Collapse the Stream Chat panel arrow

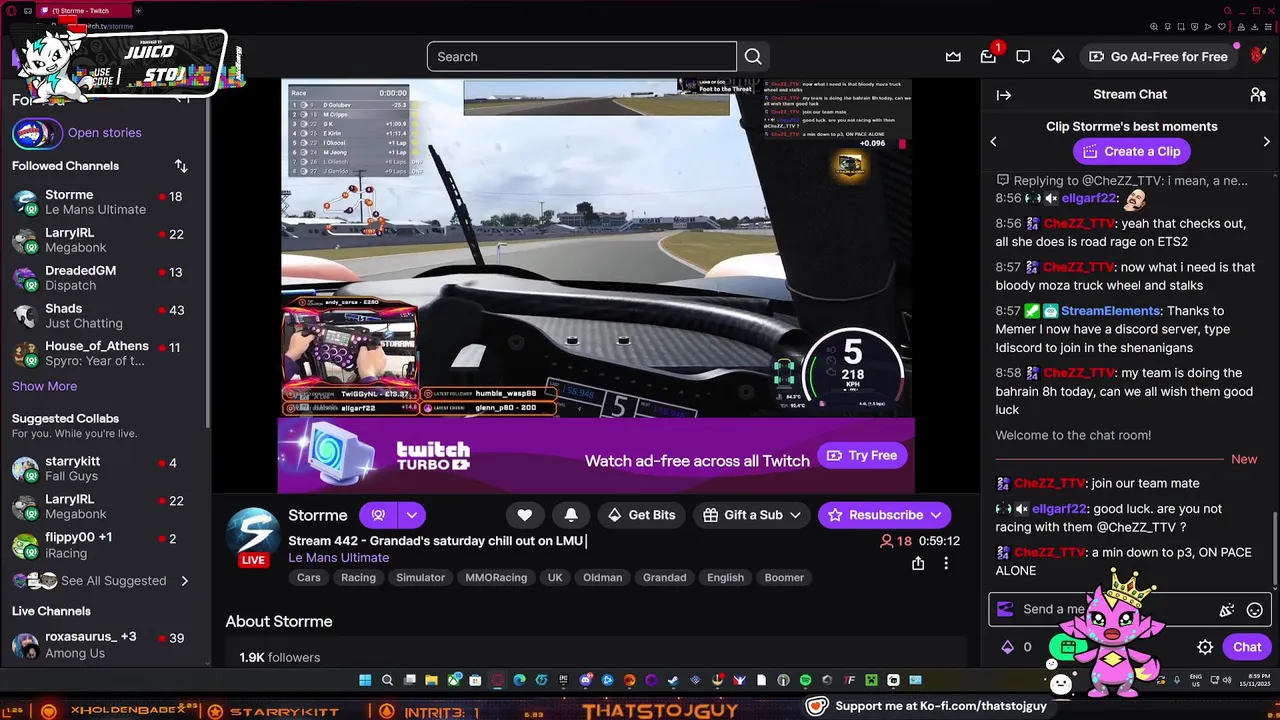coord(1004,95)
